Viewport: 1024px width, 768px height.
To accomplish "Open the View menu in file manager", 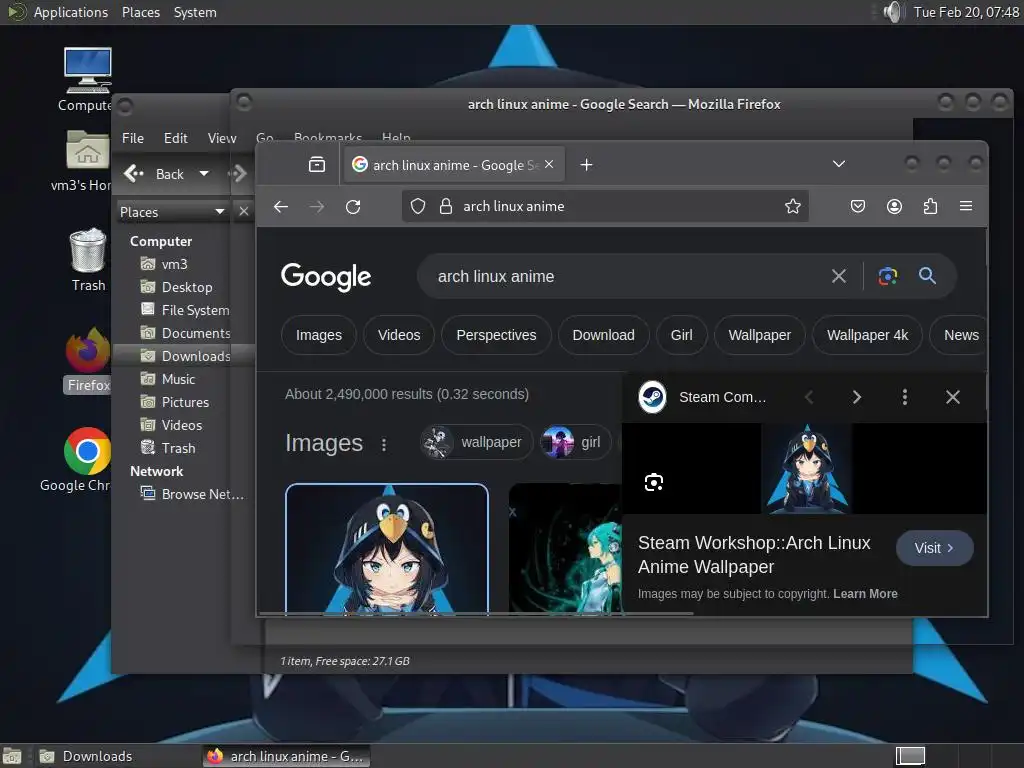I will tap(221, 138).
